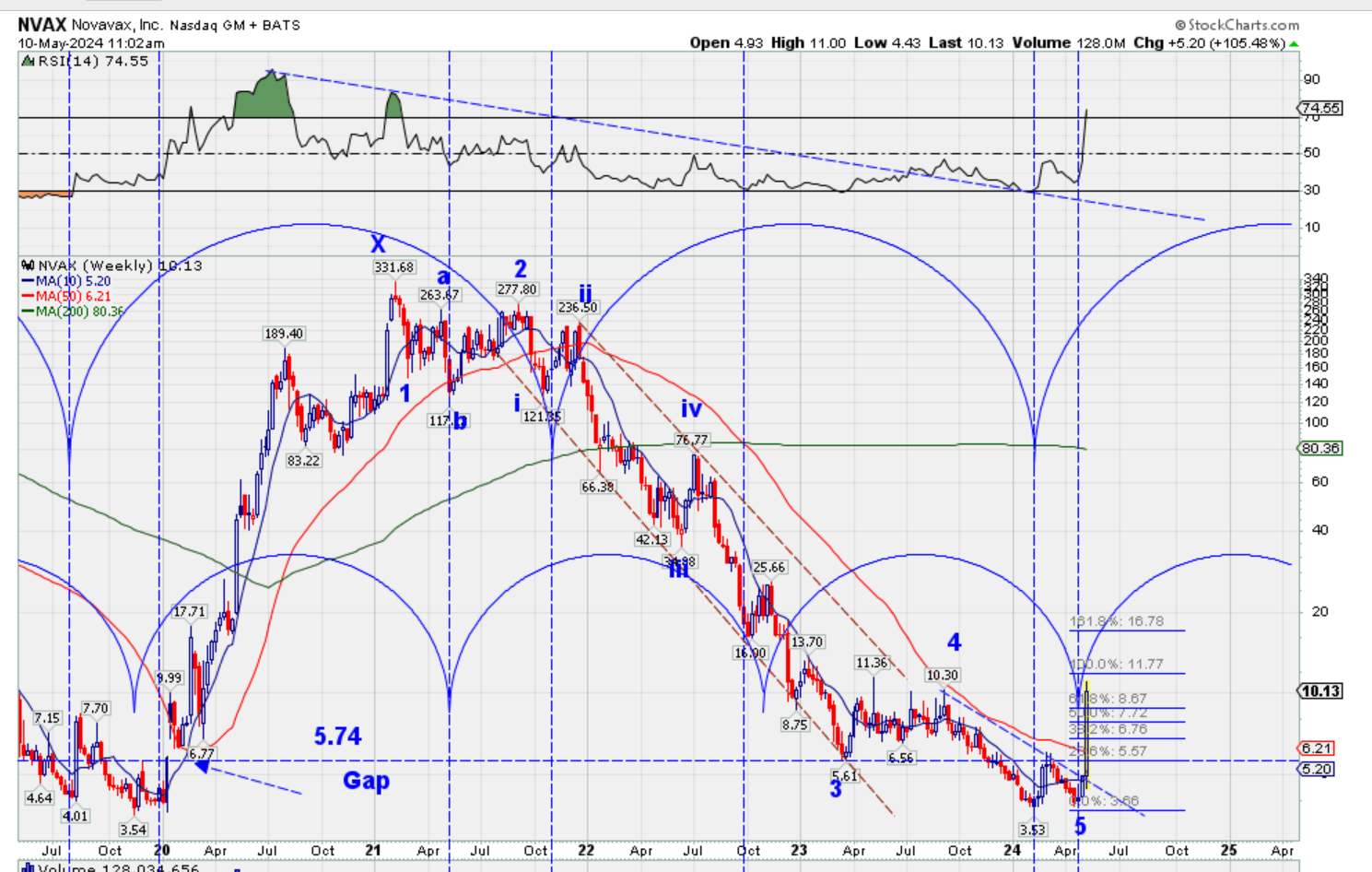Image resolution: width=1372 pixels, height=872 pixels.
Task: Click the 11.36 price label
Action: (x=872, y=663)
